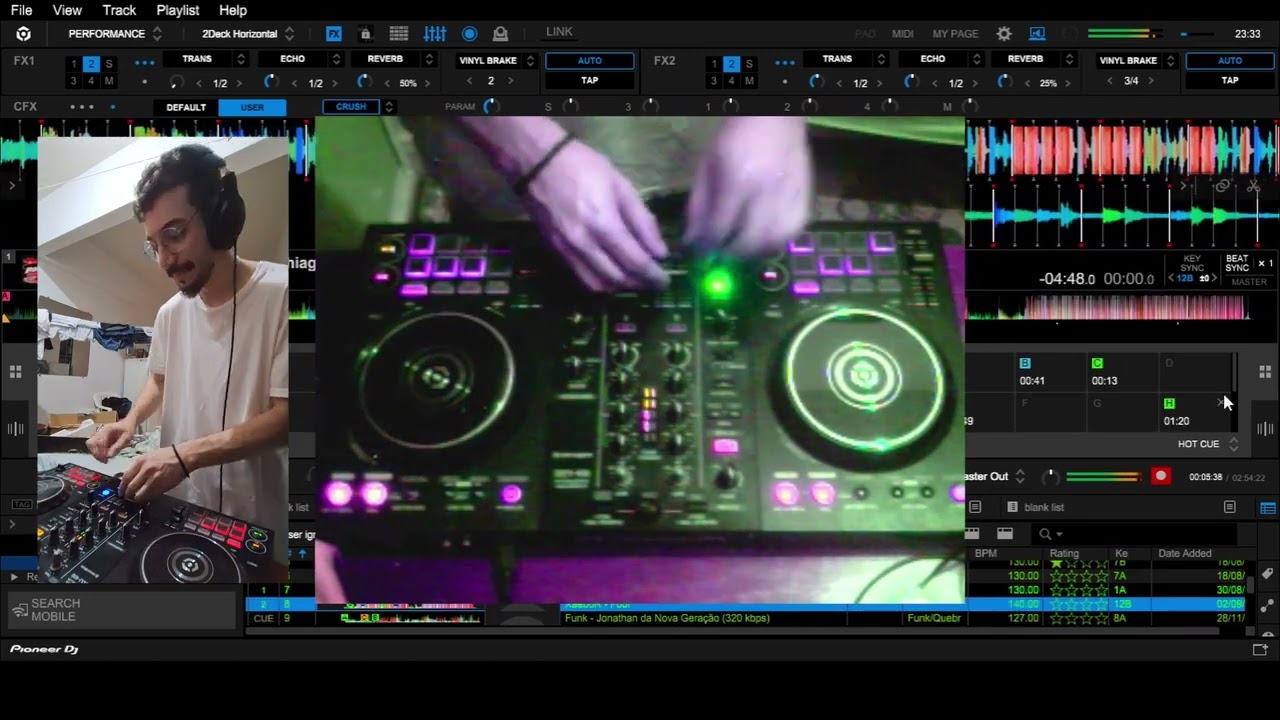Click the blue recording panel circle icon
The width and height of the screenshot is (1280, 720).
coord(469,34)
